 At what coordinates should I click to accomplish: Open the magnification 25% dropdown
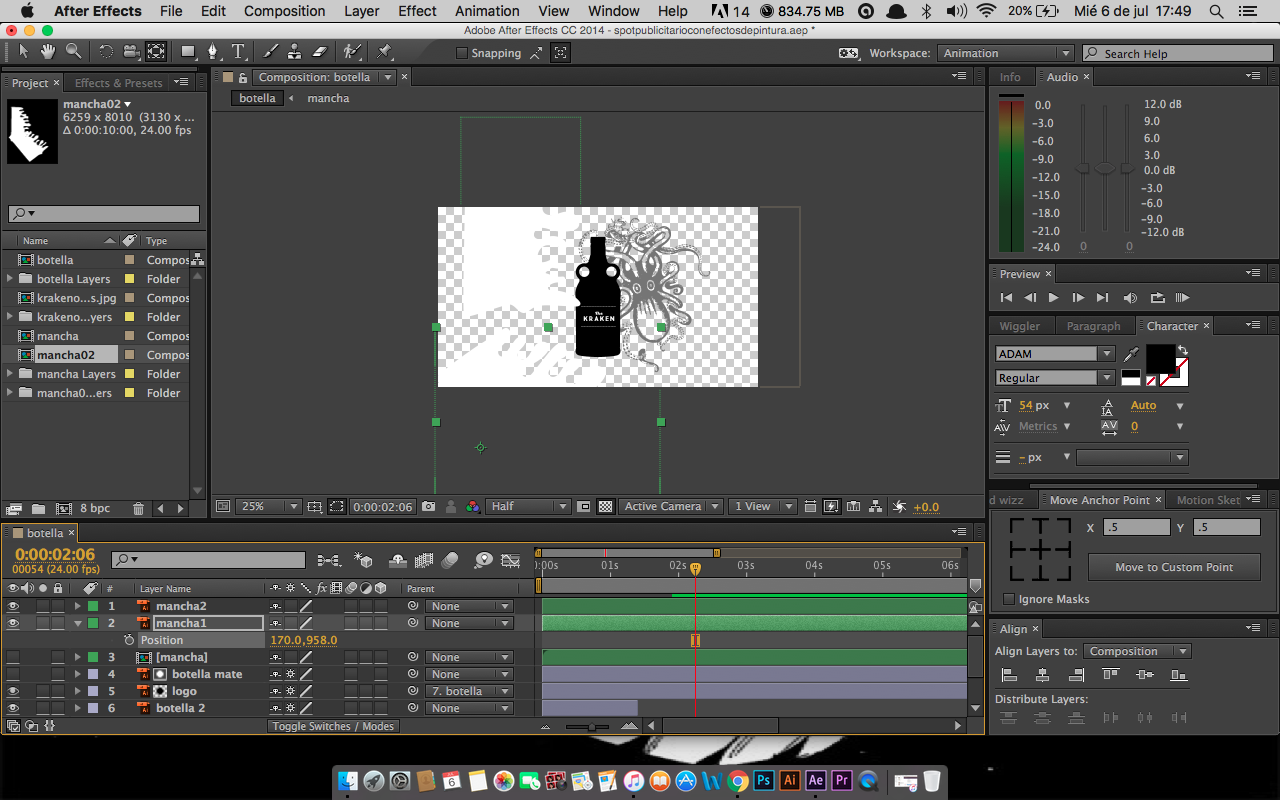[x=269, y=507]
